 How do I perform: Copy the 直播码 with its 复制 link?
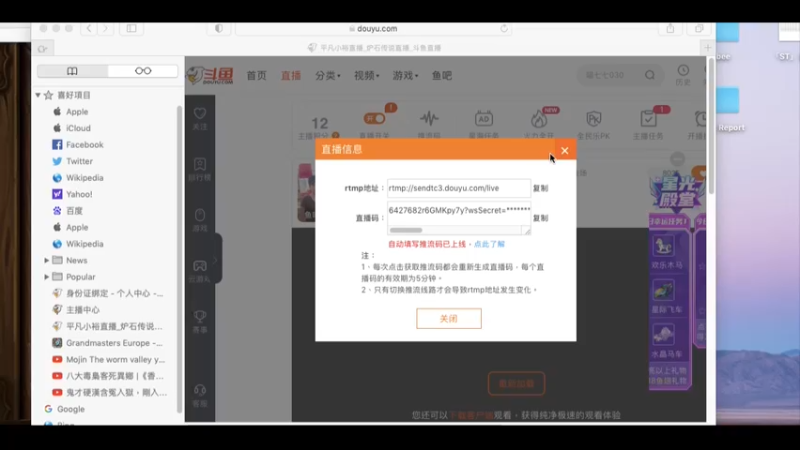coord(540,218)
